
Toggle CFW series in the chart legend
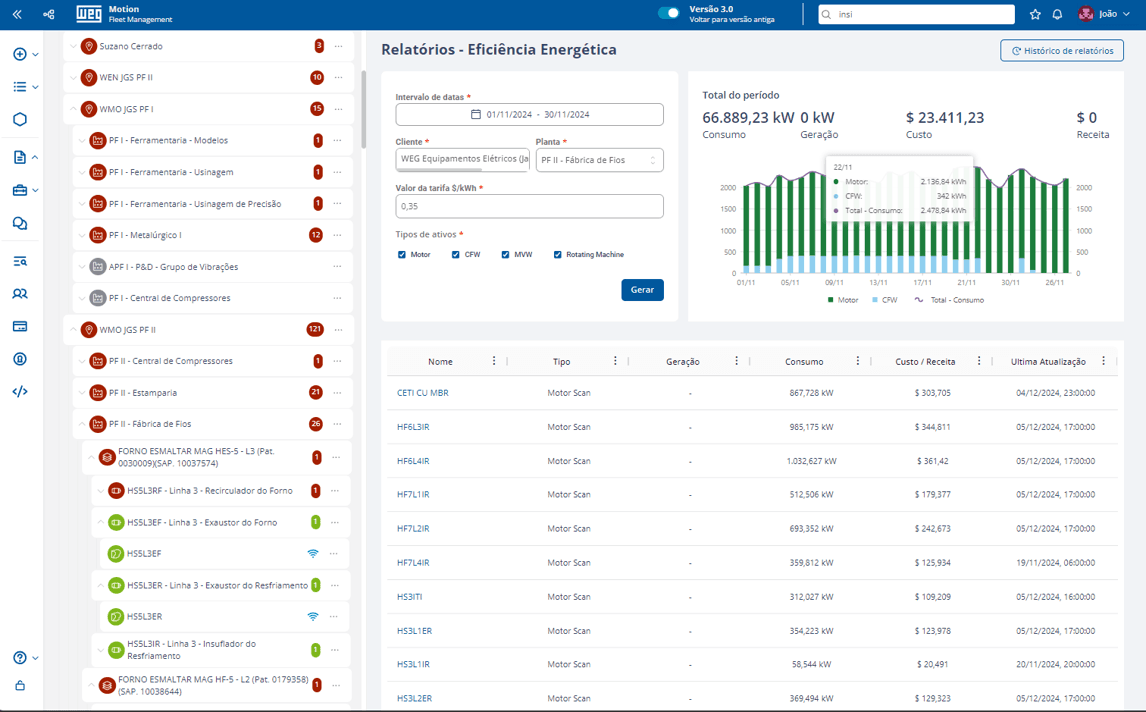coord(884,300)
